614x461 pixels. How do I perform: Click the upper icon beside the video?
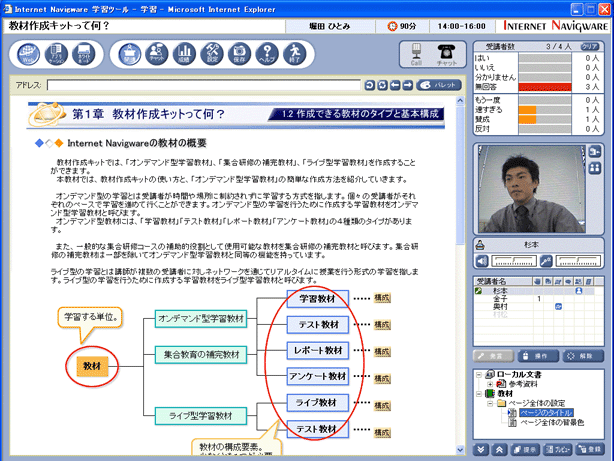[x=595, y=152]
